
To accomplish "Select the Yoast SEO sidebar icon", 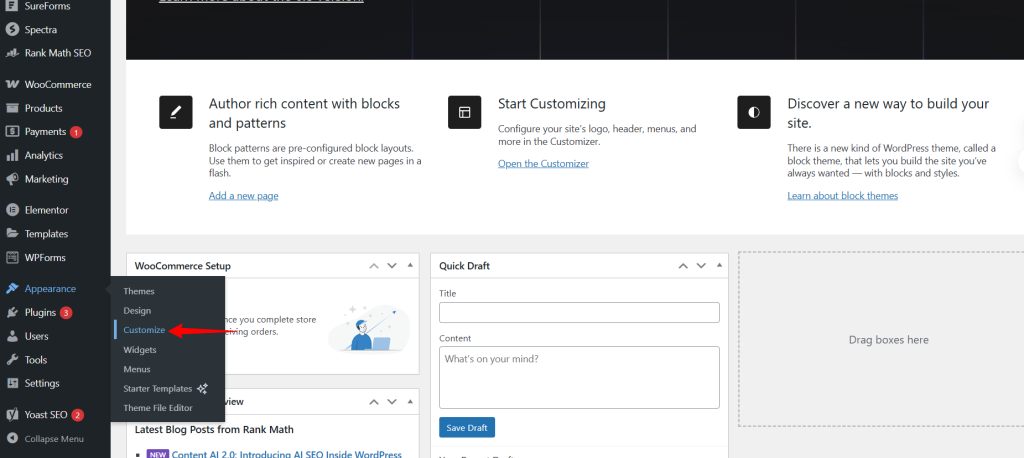I will tap(12, 414).
